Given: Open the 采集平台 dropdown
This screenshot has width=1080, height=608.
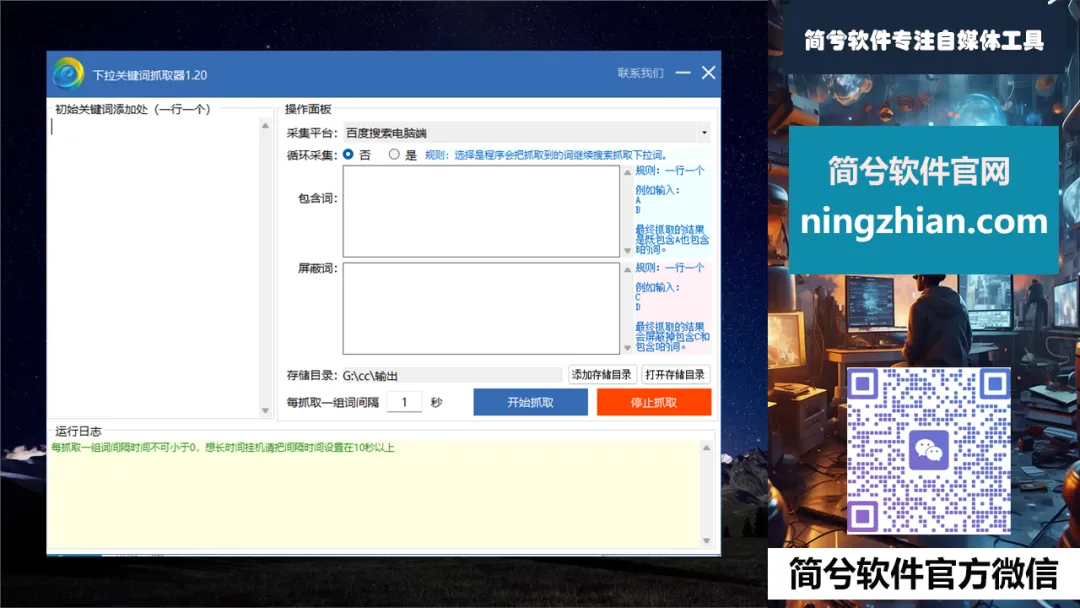Looking at the screenshot, I should 527,133.
